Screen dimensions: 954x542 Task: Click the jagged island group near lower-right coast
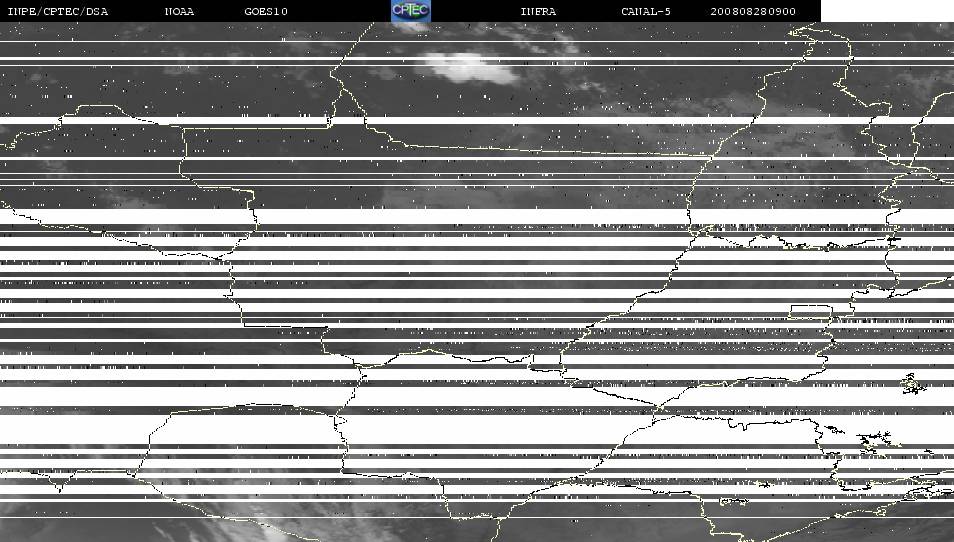(874, 439)
